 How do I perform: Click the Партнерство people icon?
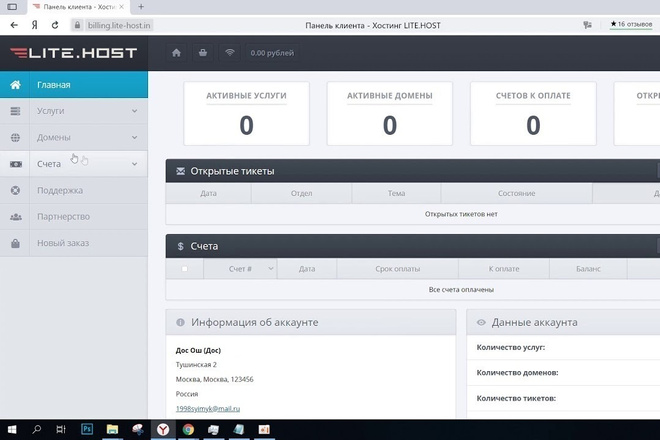(x=16, y=217)
